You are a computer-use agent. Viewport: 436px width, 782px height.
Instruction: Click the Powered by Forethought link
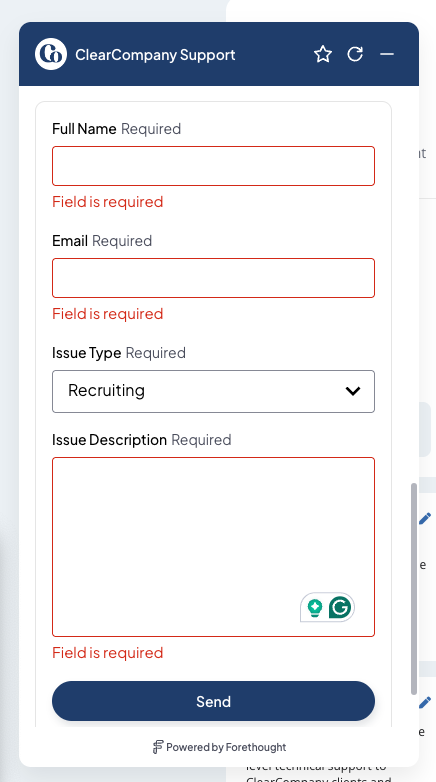(x=219, y=747)
